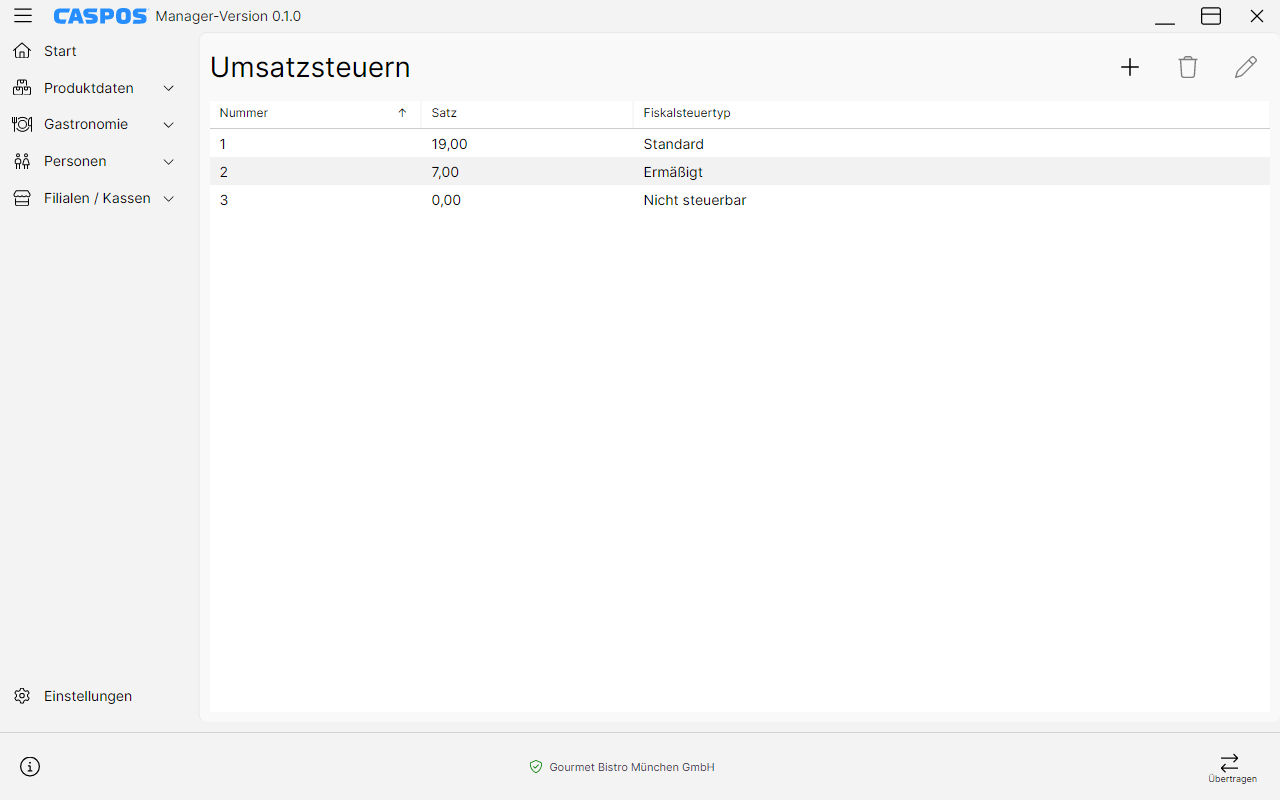The width and height of the screenshot is (1280, 800).
Task: Expand the Produktdaten chevron
Action: click(169, 88)
